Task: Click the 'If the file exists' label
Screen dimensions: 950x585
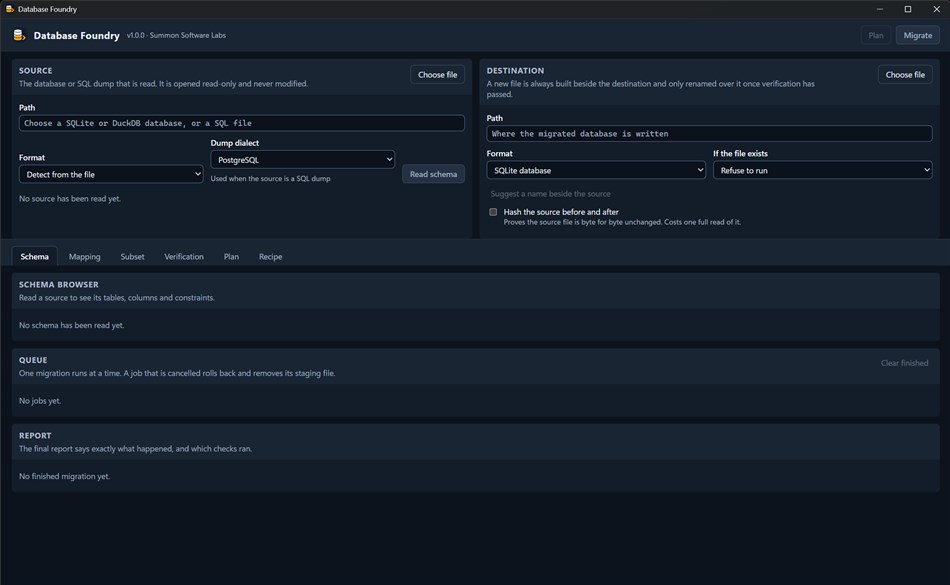Action: [740, 154]
